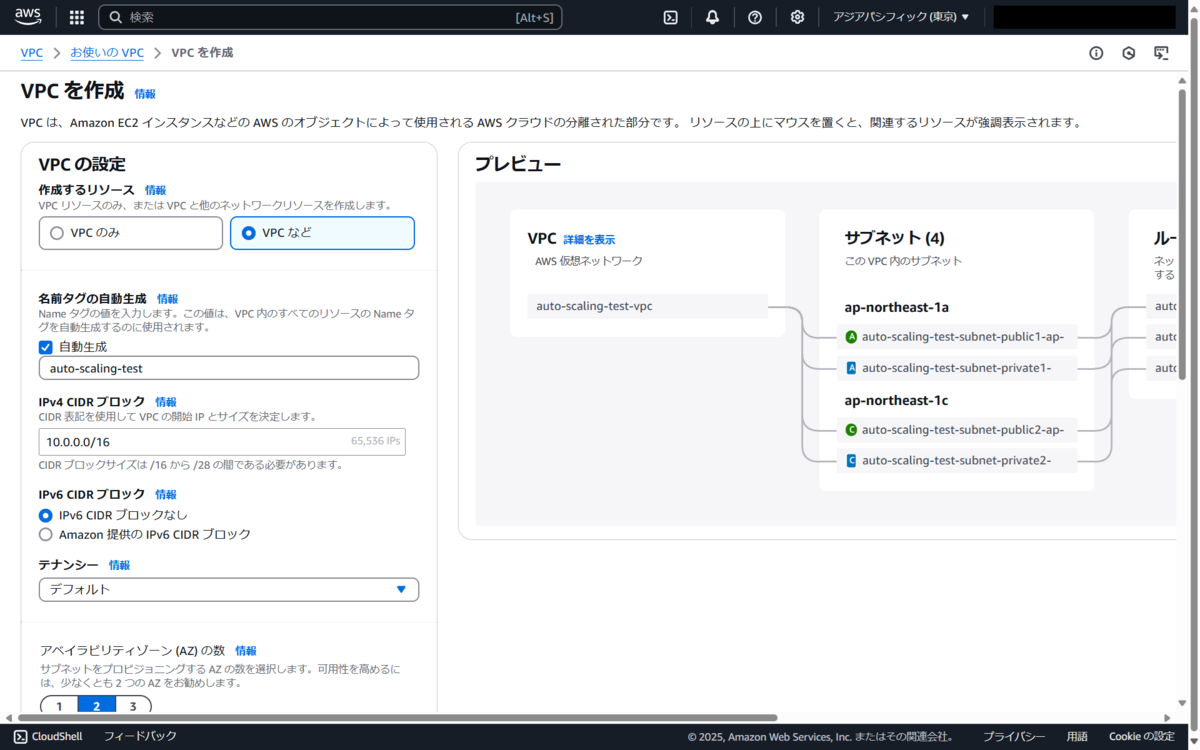
Task: Click the green C icon for public2 subnet
Action: pyautogui.click(x=851, y=430)
